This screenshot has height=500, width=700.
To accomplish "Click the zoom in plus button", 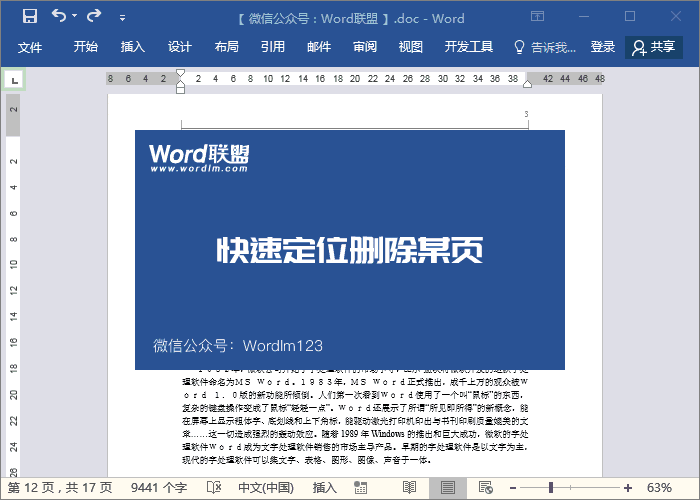I will tap(628, 488).
